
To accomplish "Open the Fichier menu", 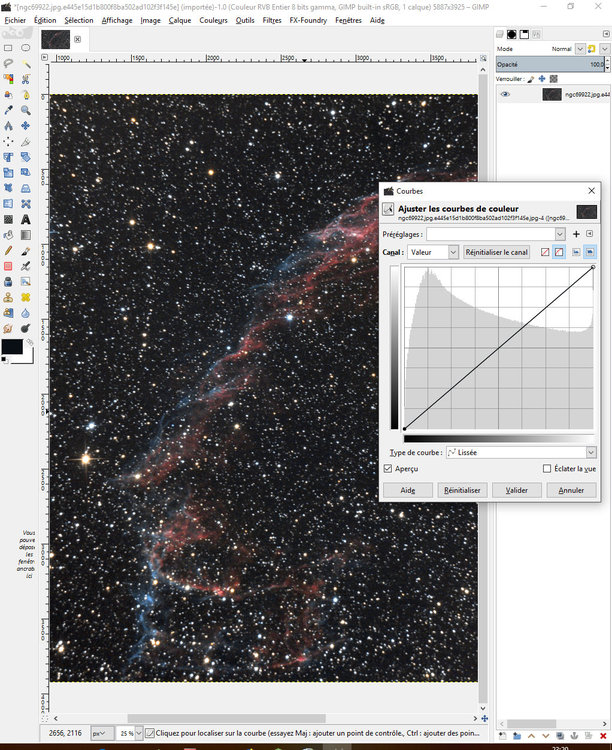I will tap(15, 21).
